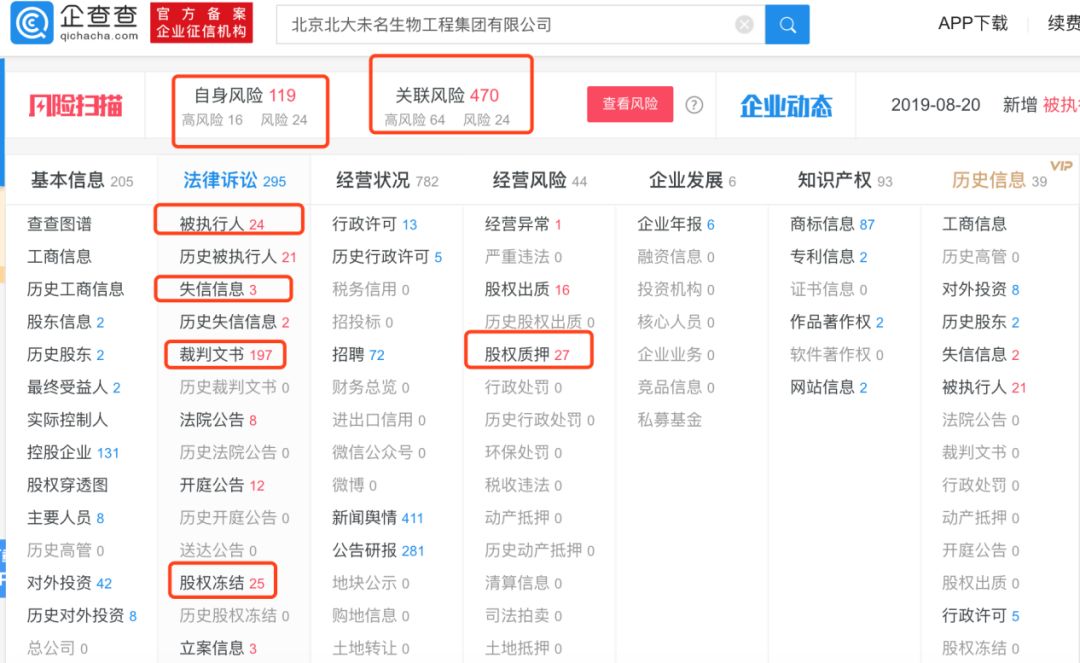This screenshot has width=1080, height=663.
Task: Open 私募基金 entry
Action: coord(669,420)
